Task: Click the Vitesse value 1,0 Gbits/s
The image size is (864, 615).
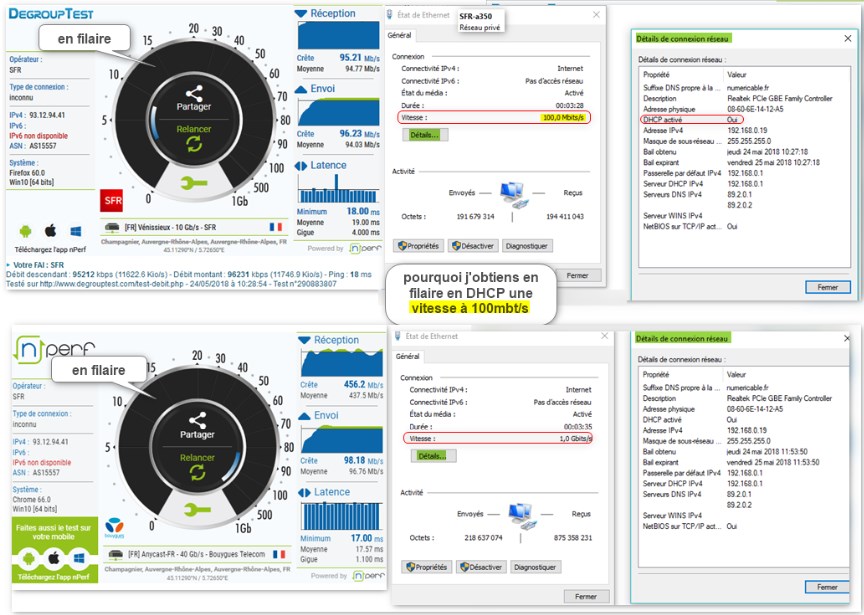Action: point(575,439)
